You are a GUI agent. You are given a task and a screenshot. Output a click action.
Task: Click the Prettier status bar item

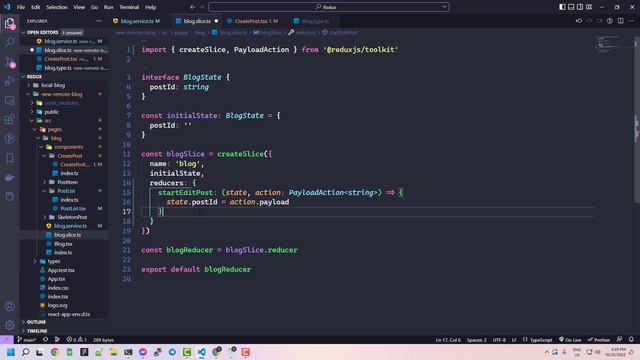coord(599,340)
